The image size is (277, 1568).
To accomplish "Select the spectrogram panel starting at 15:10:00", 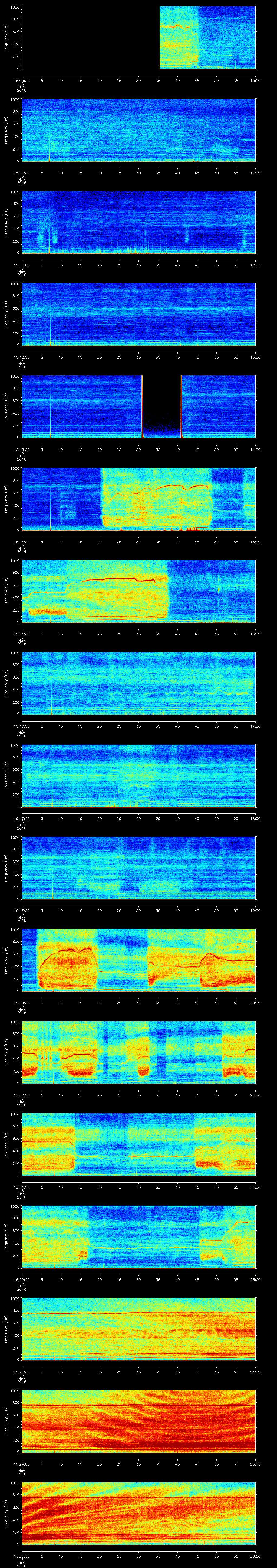I will click(x=139, y=130).
